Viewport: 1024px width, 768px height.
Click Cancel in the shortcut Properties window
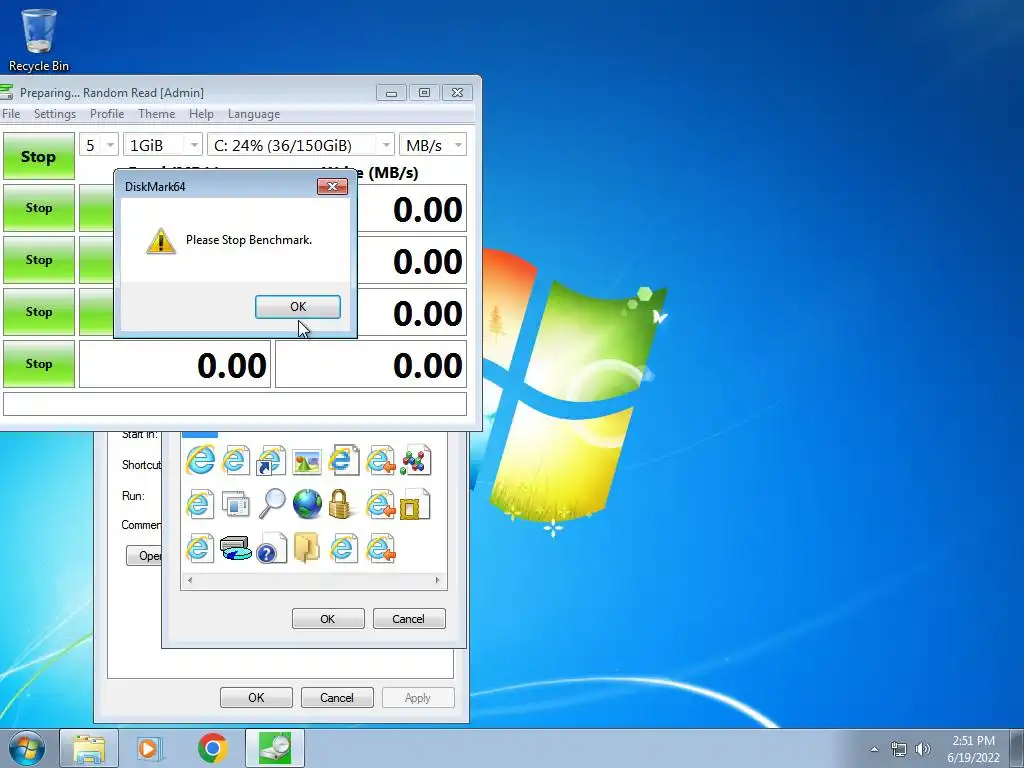pyautogui.click(x=337, y=697)
